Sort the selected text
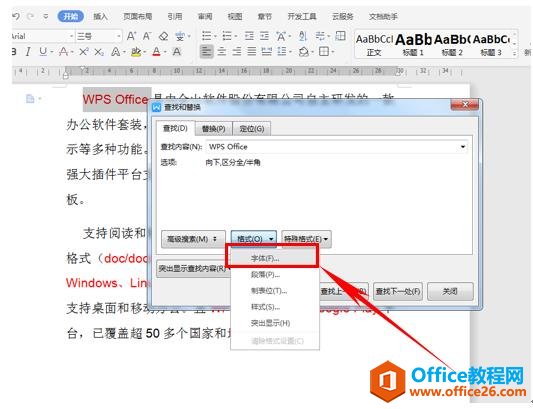533x409 pixels. (x=303, y=36)
